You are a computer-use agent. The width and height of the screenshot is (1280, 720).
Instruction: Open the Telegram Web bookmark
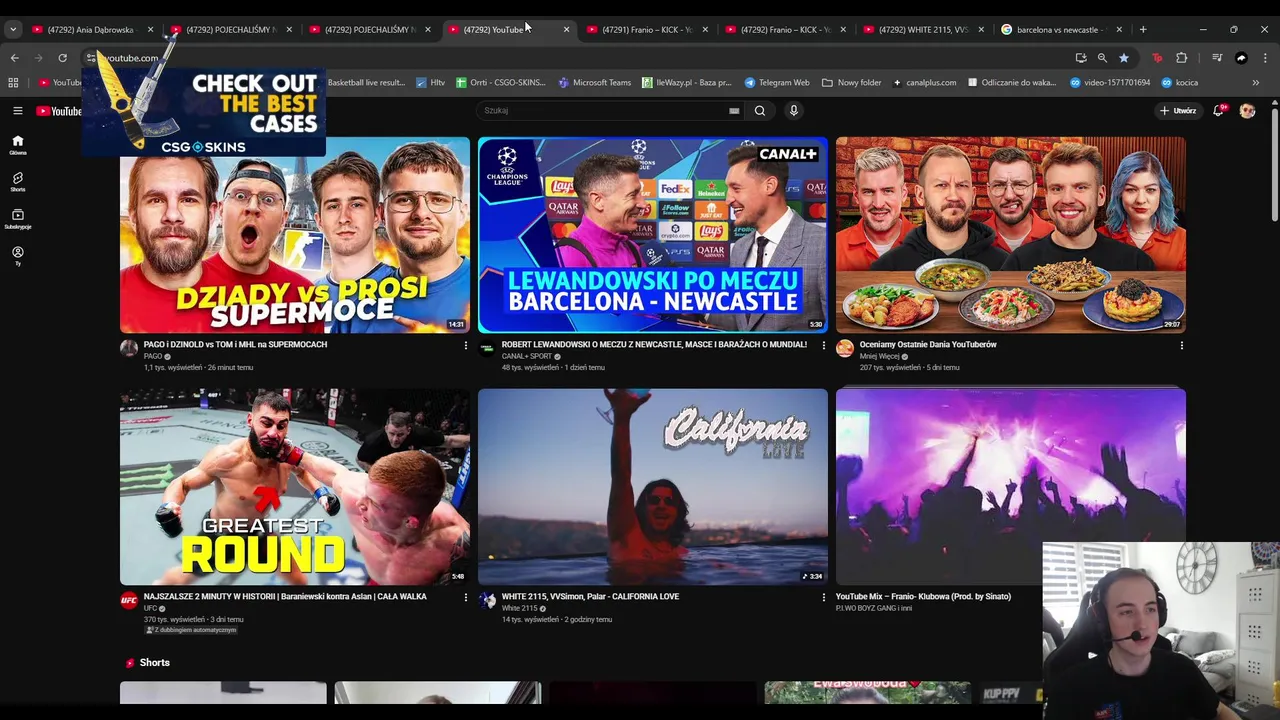tap(777, 83)
